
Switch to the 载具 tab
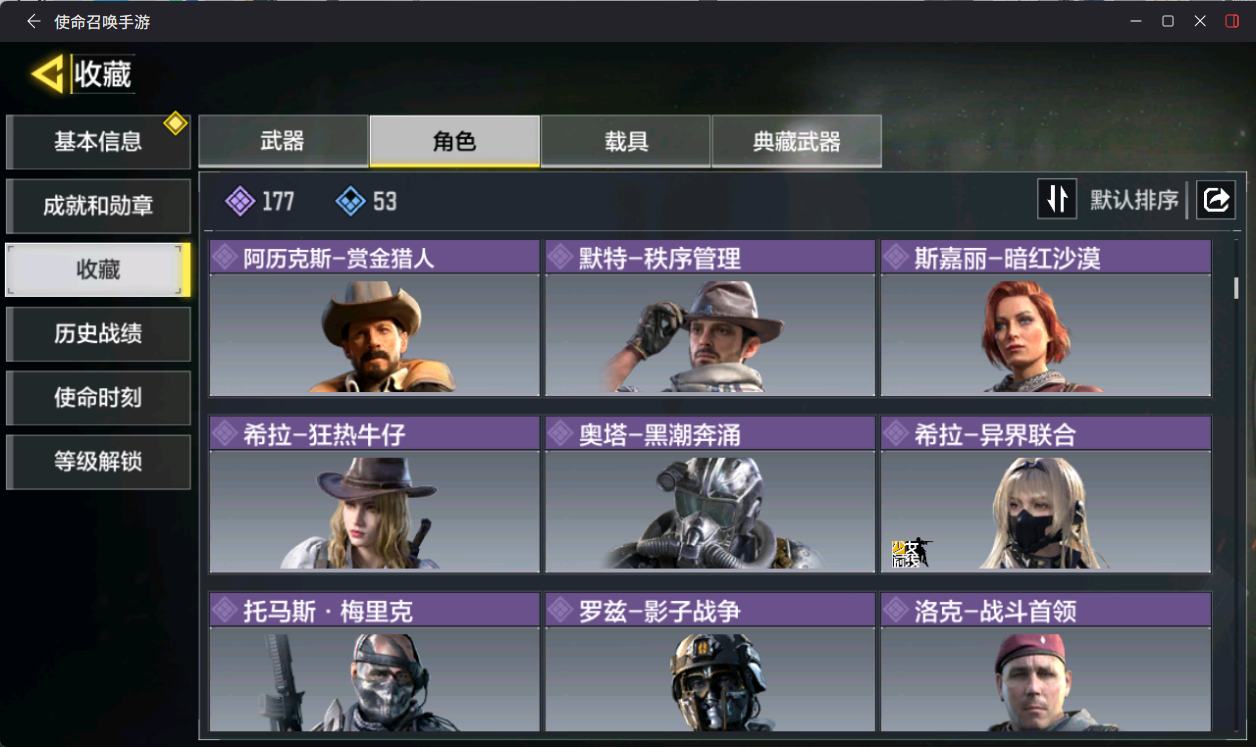[626, 141]
